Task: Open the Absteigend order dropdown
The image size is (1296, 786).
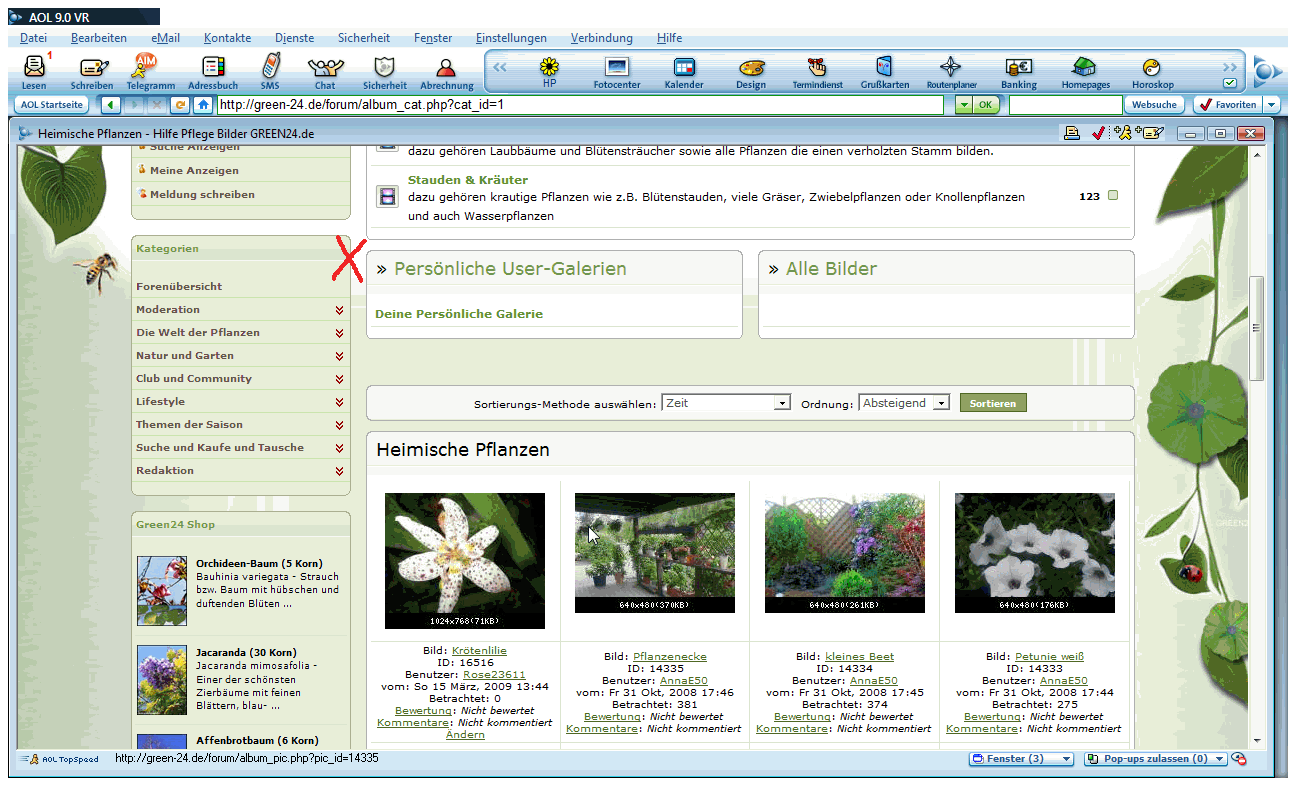Action: point(941,404)
